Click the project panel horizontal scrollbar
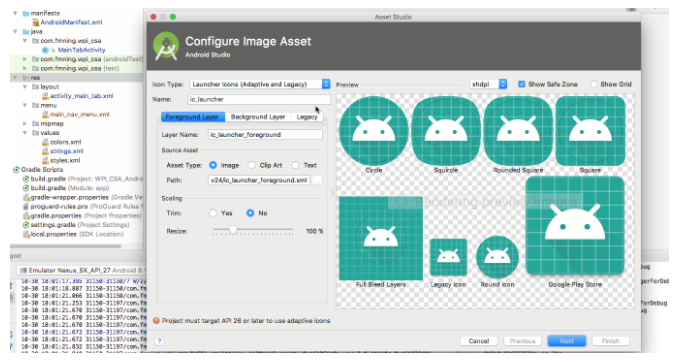Viewport: 682px width, 362px height. tap(65, 246)
